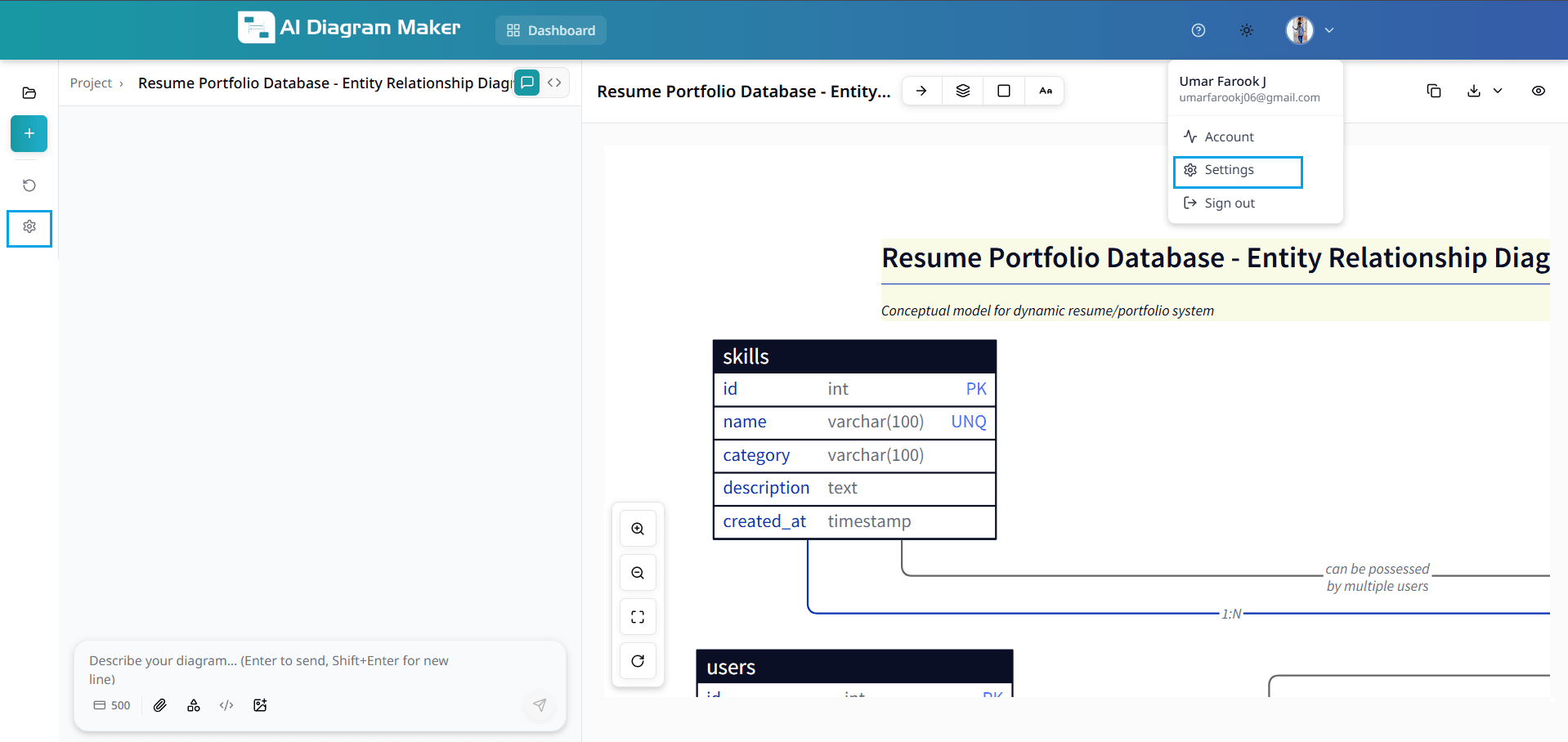
Task: Attach a file with paperclip icon
Action: (x=160, y=705)
